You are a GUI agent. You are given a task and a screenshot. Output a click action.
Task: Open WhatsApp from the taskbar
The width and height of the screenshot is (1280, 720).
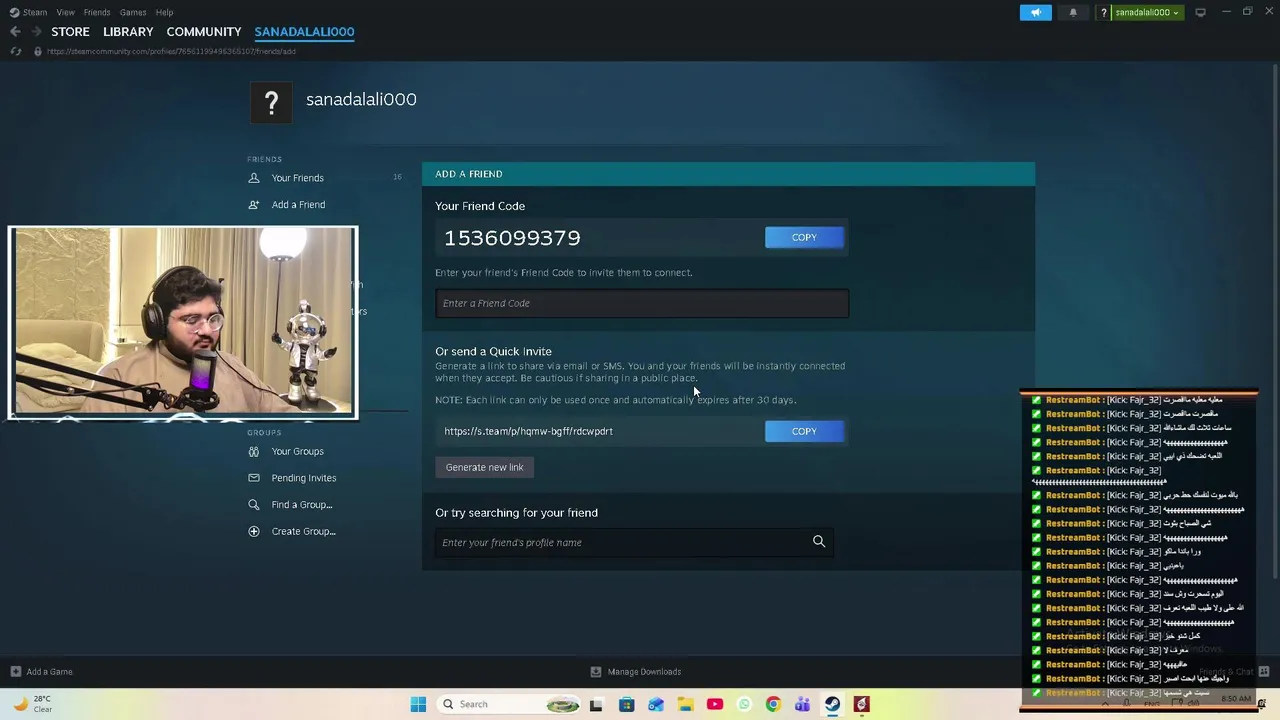(744, 704)
